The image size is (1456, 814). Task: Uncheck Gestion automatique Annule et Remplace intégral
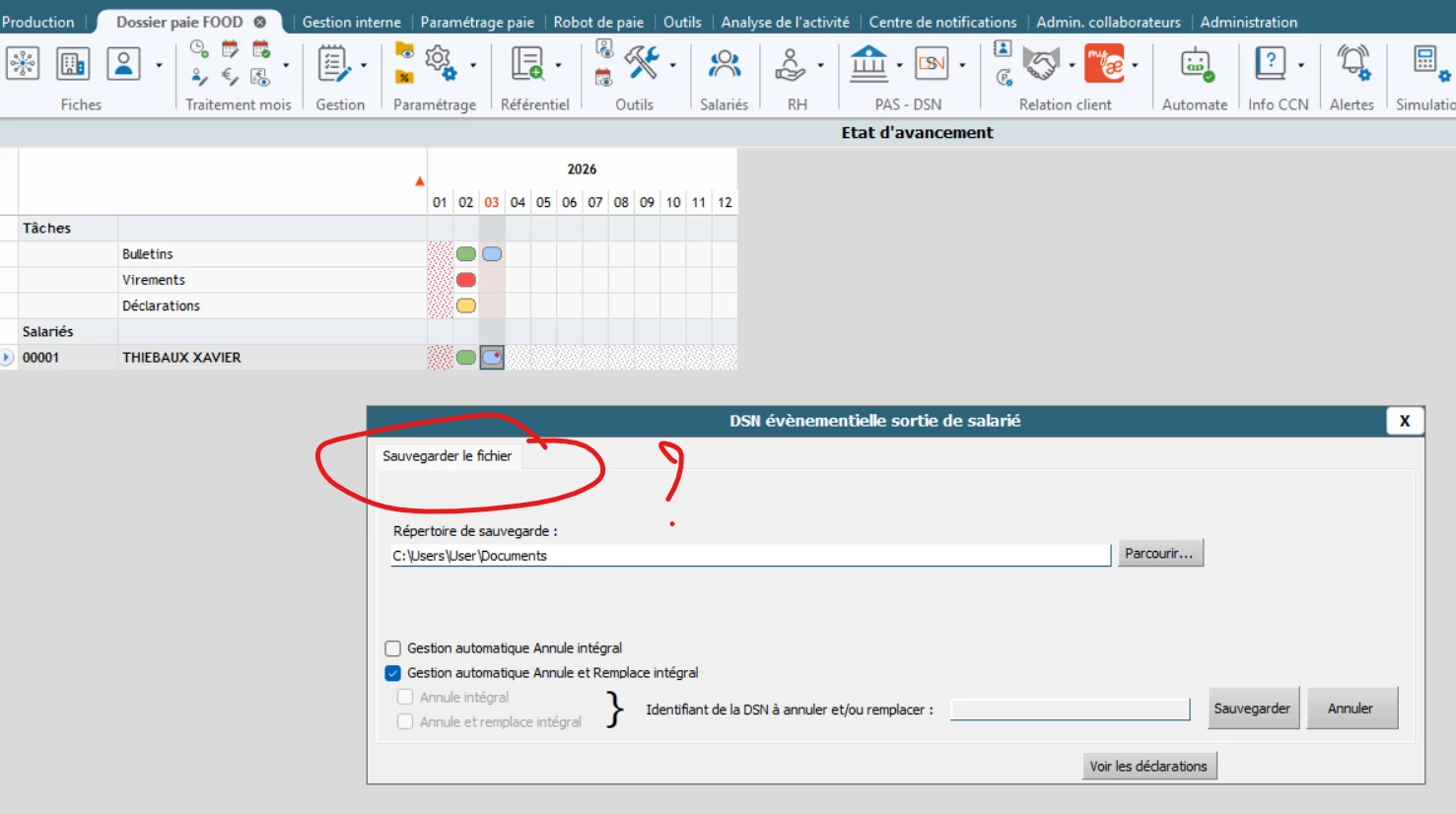pos(393,673)
